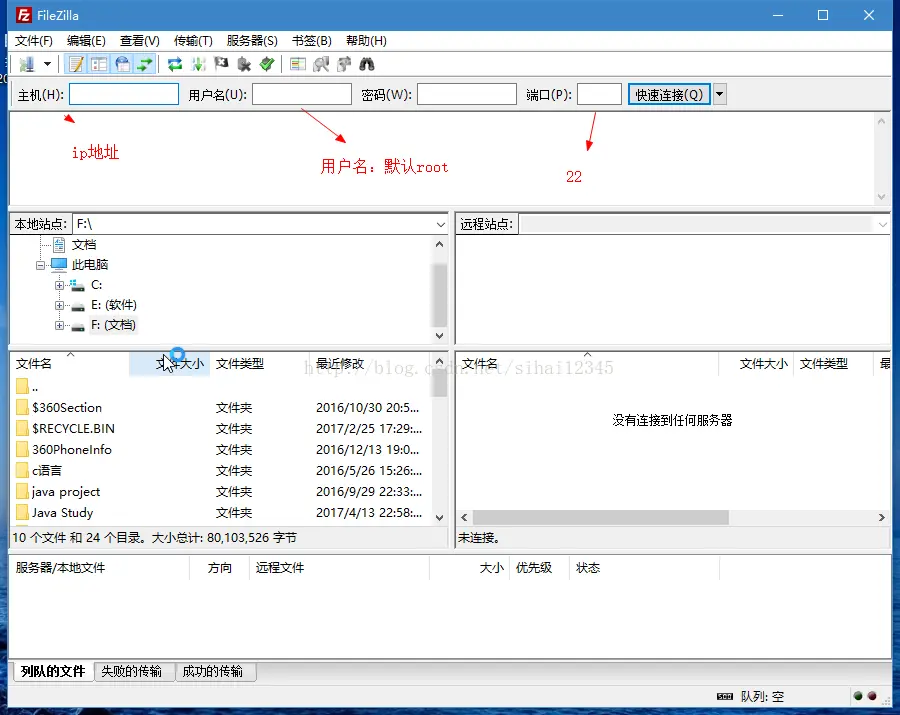Sort remote files by 文件名 column
The image size is (900, 715).
pyautogui.click(x=588, y=364)
